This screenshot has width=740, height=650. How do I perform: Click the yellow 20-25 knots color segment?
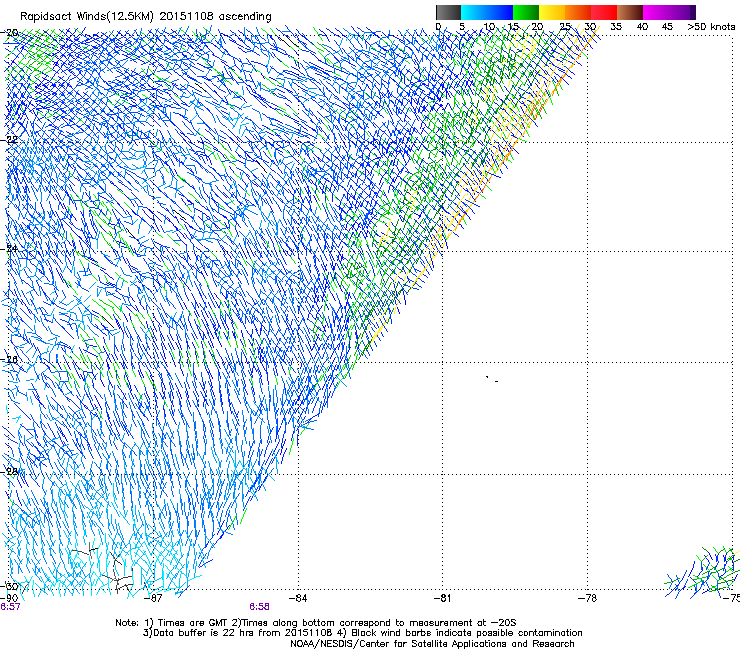click(552, 12)
